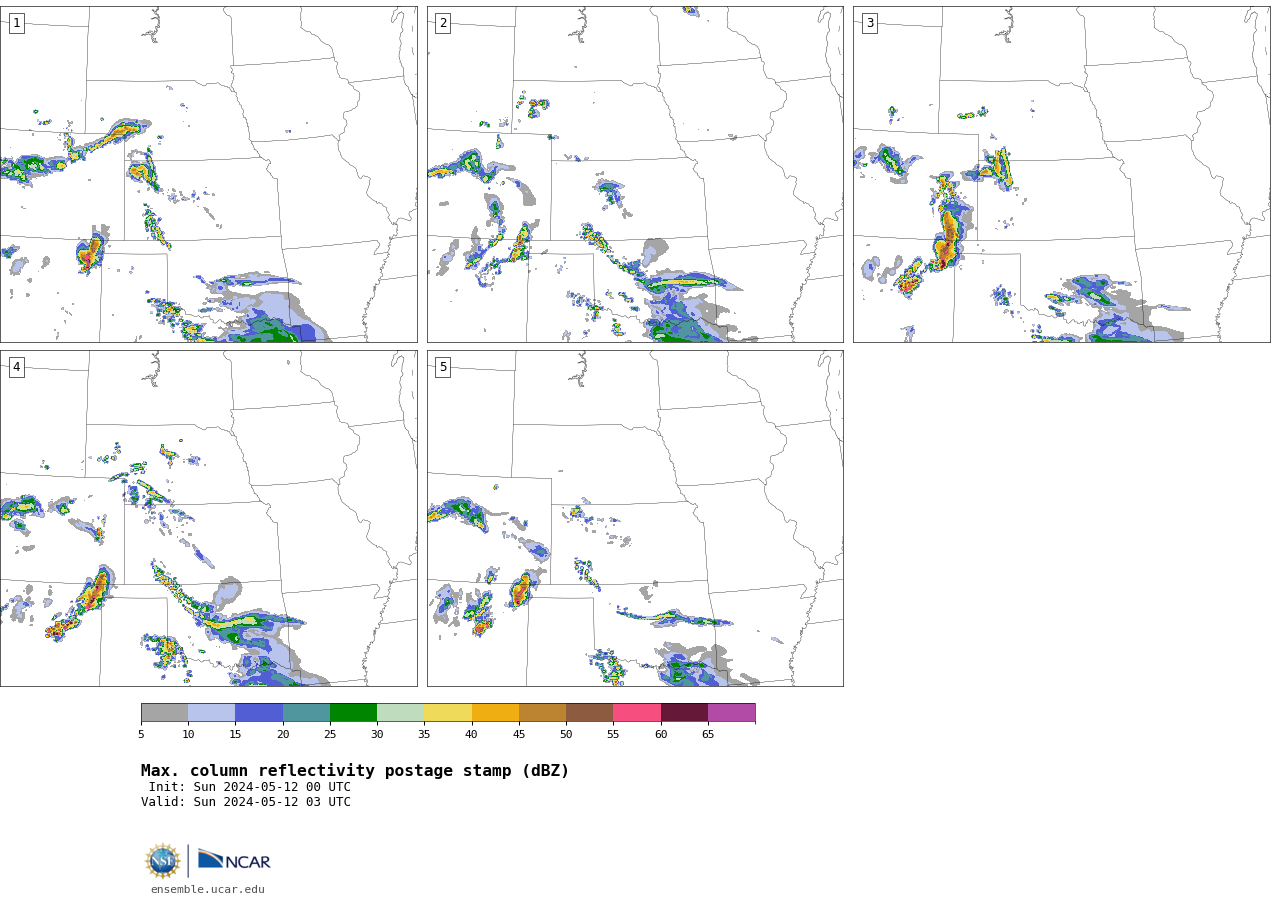Click the purple 65+ dBZ swatch
The height and width of the screenshot is (901, 1280).
[x=731, y=712]
